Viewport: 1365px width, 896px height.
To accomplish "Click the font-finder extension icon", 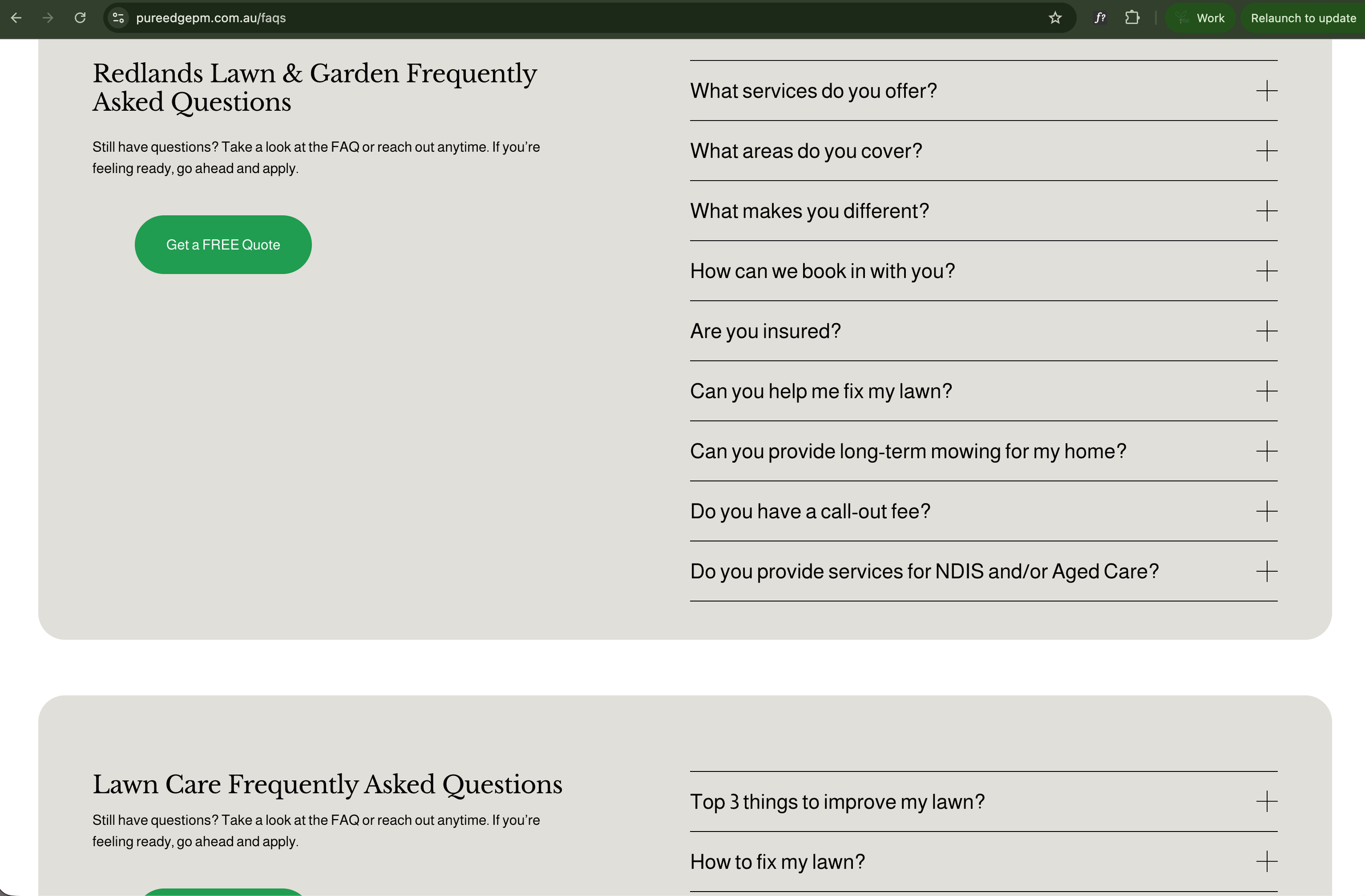I will pyautogui.click(x=1100, y=18).
